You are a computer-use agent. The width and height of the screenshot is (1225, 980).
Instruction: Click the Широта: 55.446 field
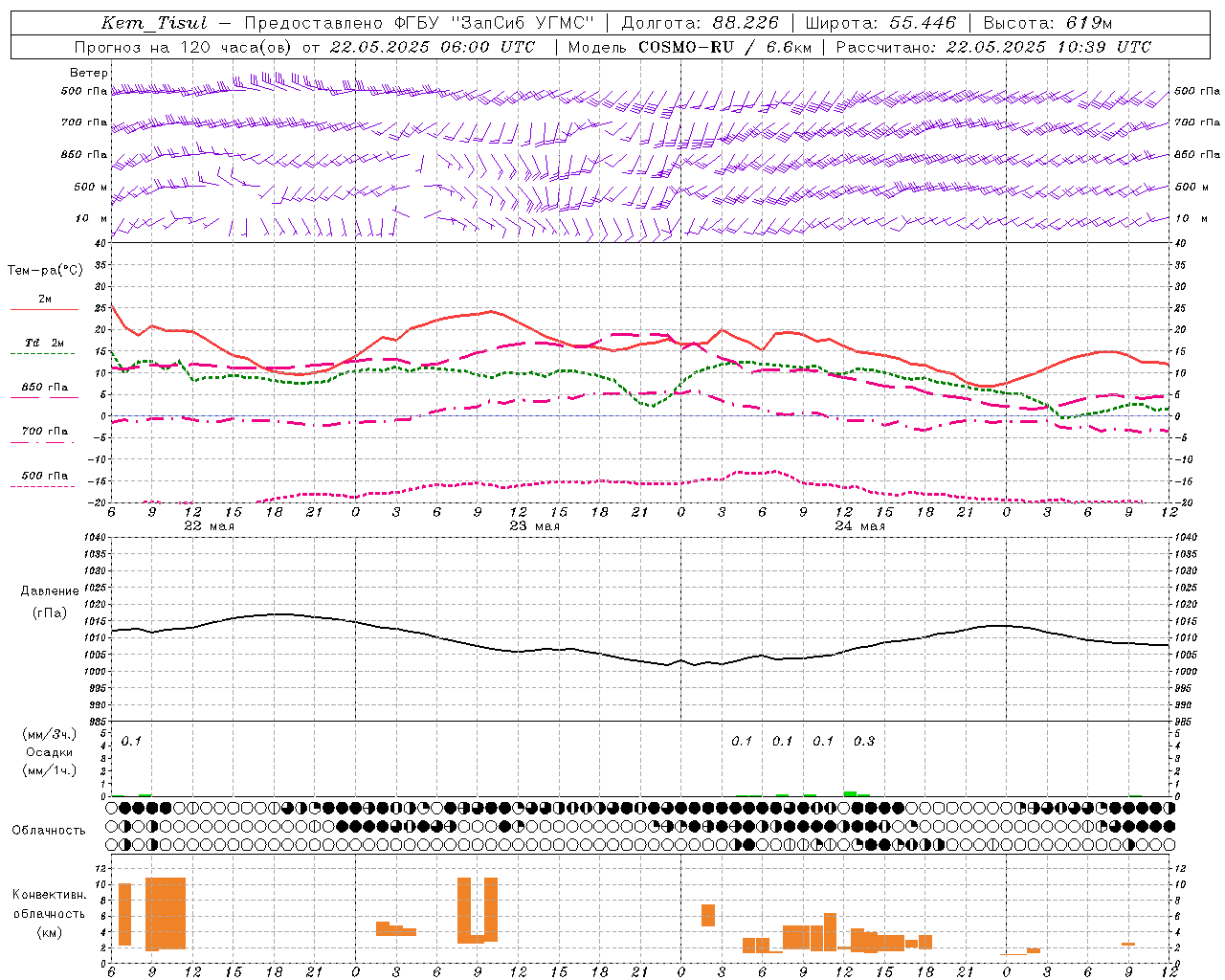coord(880,23)
